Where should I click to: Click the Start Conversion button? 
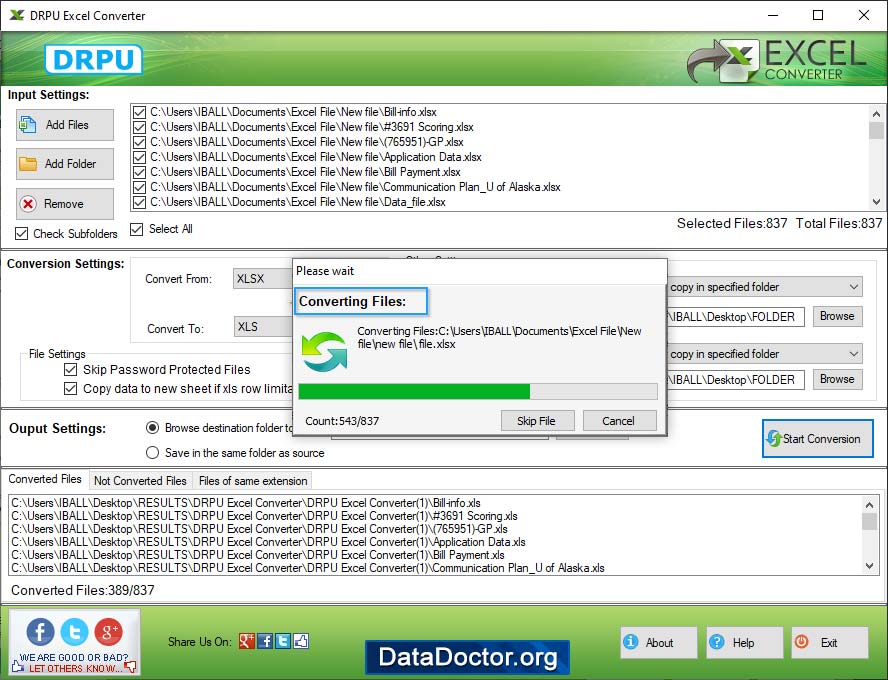[x=817, y=439]
